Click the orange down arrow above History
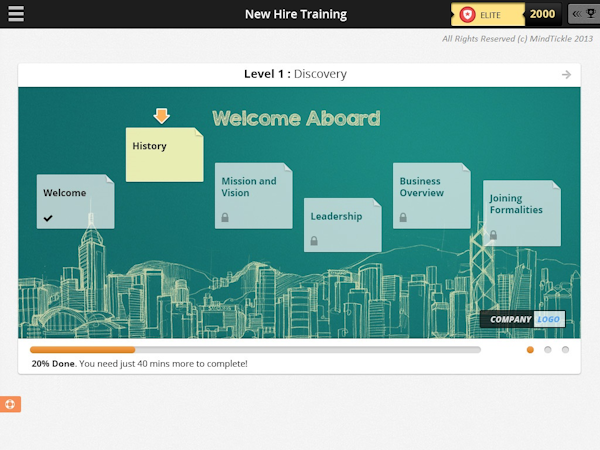This screenshot has width=600, height=450. click(161, 116)
